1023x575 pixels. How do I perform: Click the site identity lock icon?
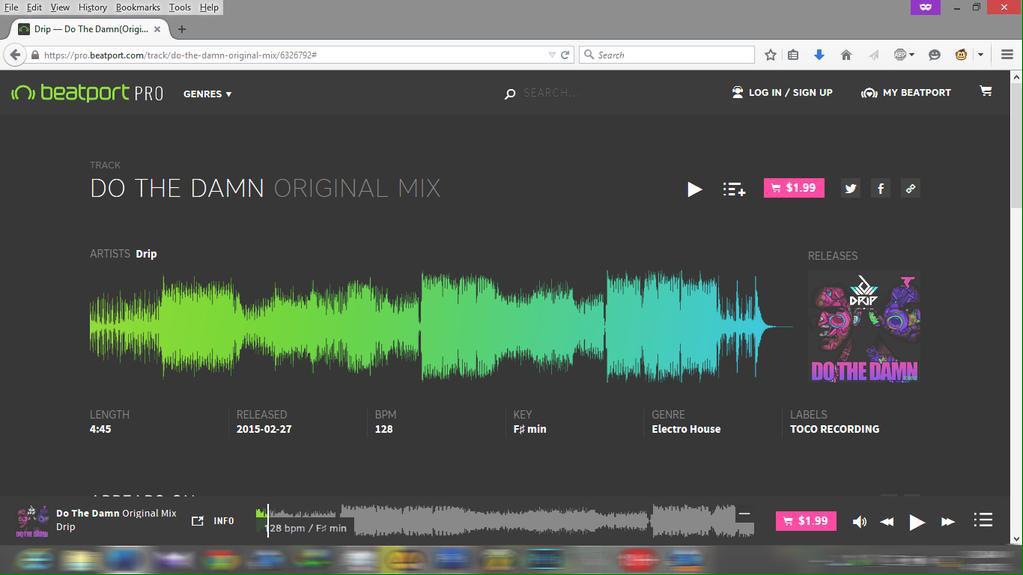coord(35,55)
